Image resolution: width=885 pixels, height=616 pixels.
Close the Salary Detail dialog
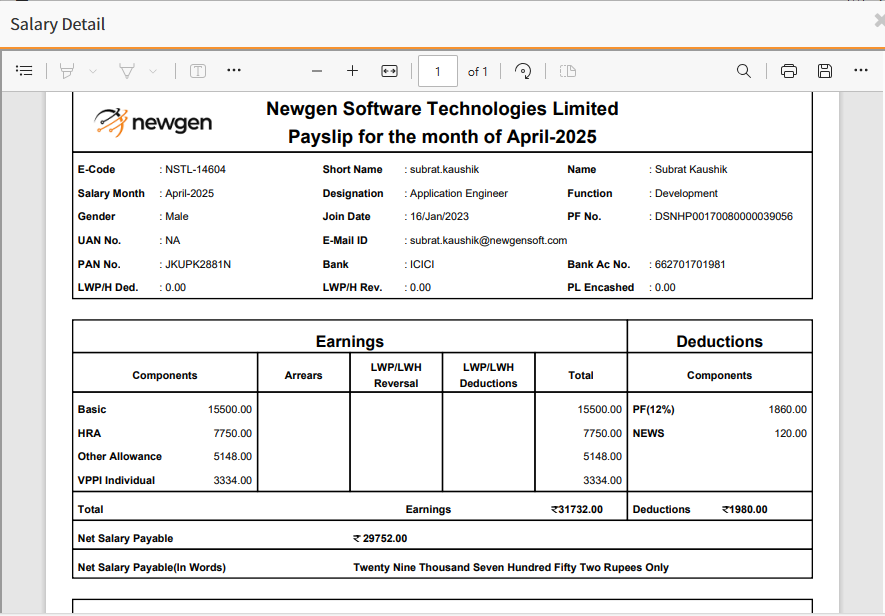pyautogui.click(x=879, y=21)
